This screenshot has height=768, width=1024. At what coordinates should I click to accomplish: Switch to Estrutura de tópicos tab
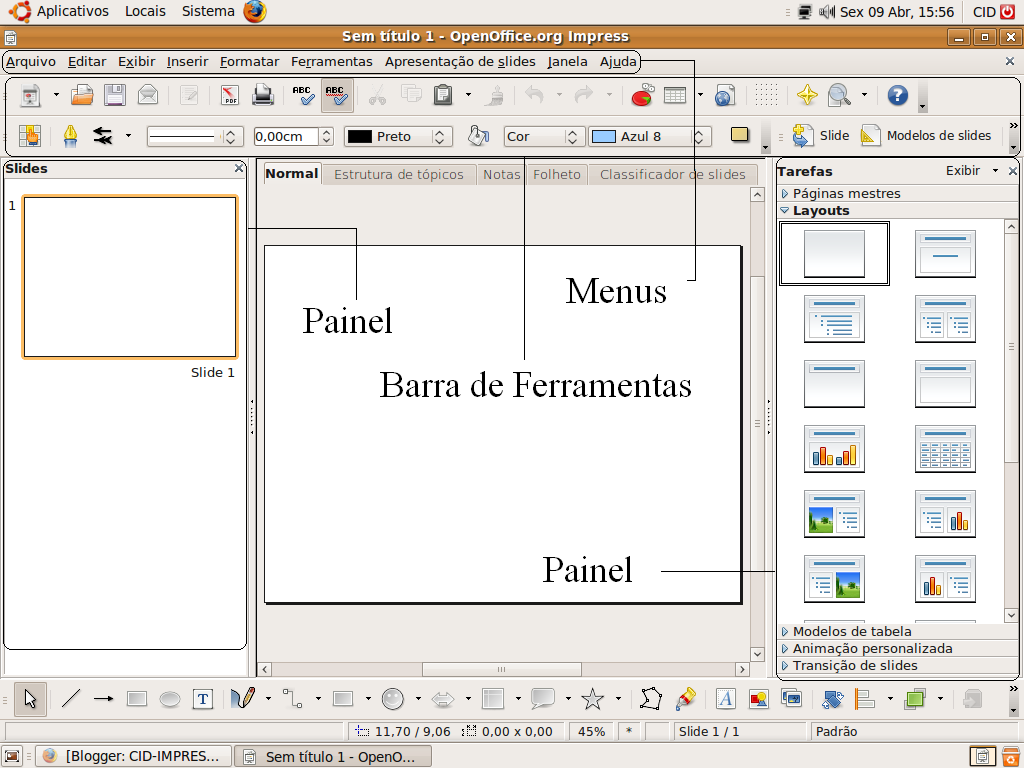[398, 174]
